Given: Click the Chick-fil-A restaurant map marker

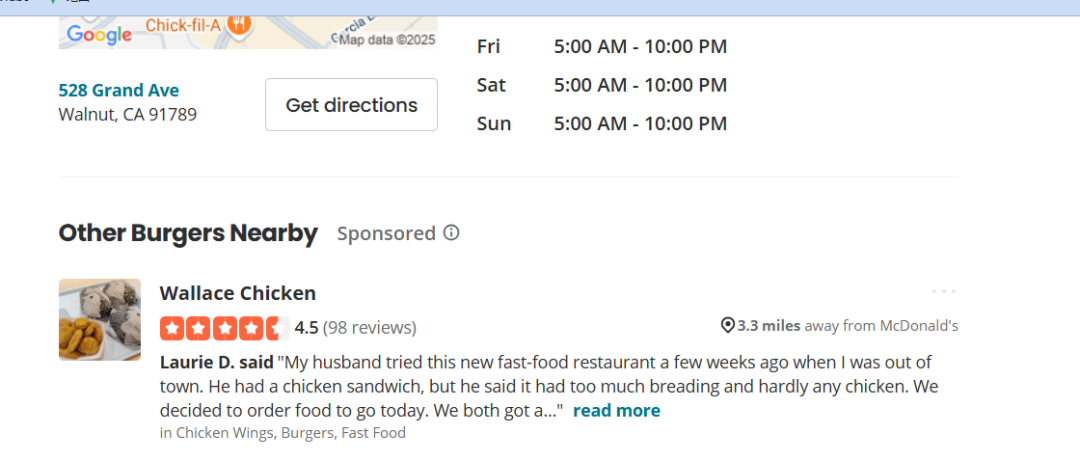Looking at the screenshot, I should coord(239,22).
